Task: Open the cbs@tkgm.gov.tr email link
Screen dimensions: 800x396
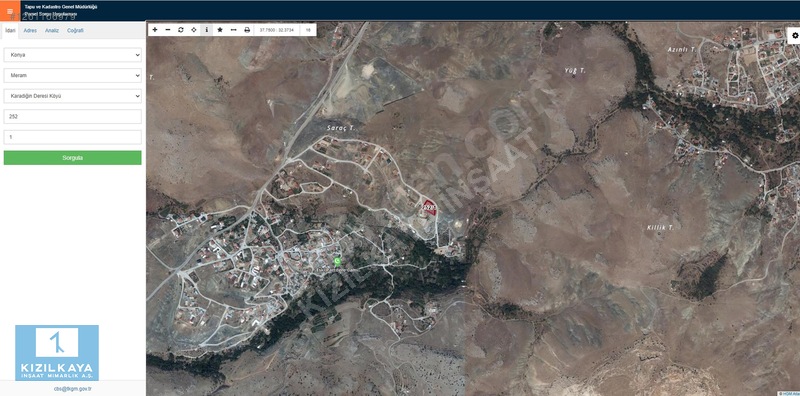Action: pyautogui.click(x=72, y=389)
